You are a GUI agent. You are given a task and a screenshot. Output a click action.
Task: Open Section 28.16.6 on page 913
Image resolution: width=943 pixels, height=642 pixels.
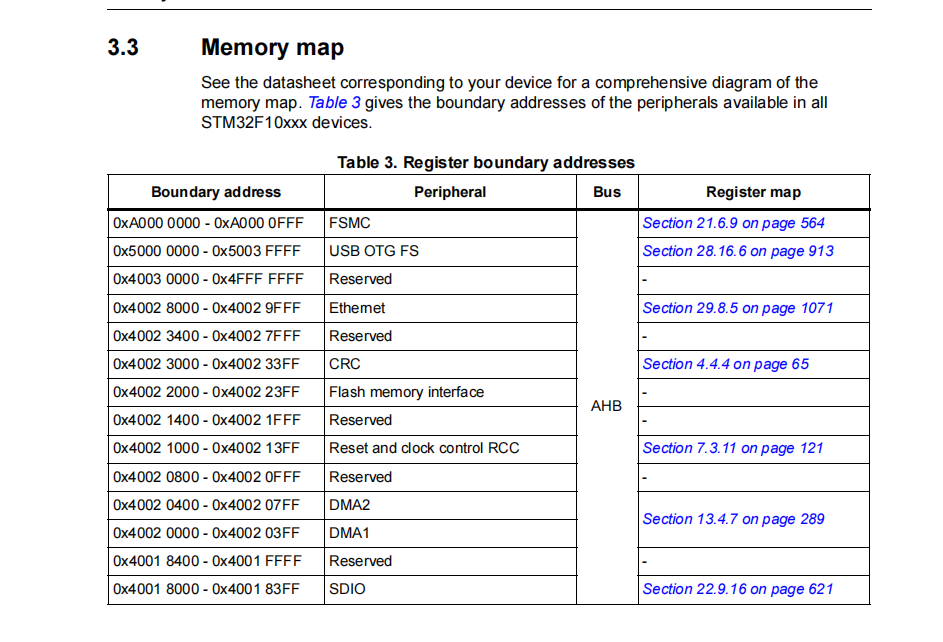tap(738, 251)
